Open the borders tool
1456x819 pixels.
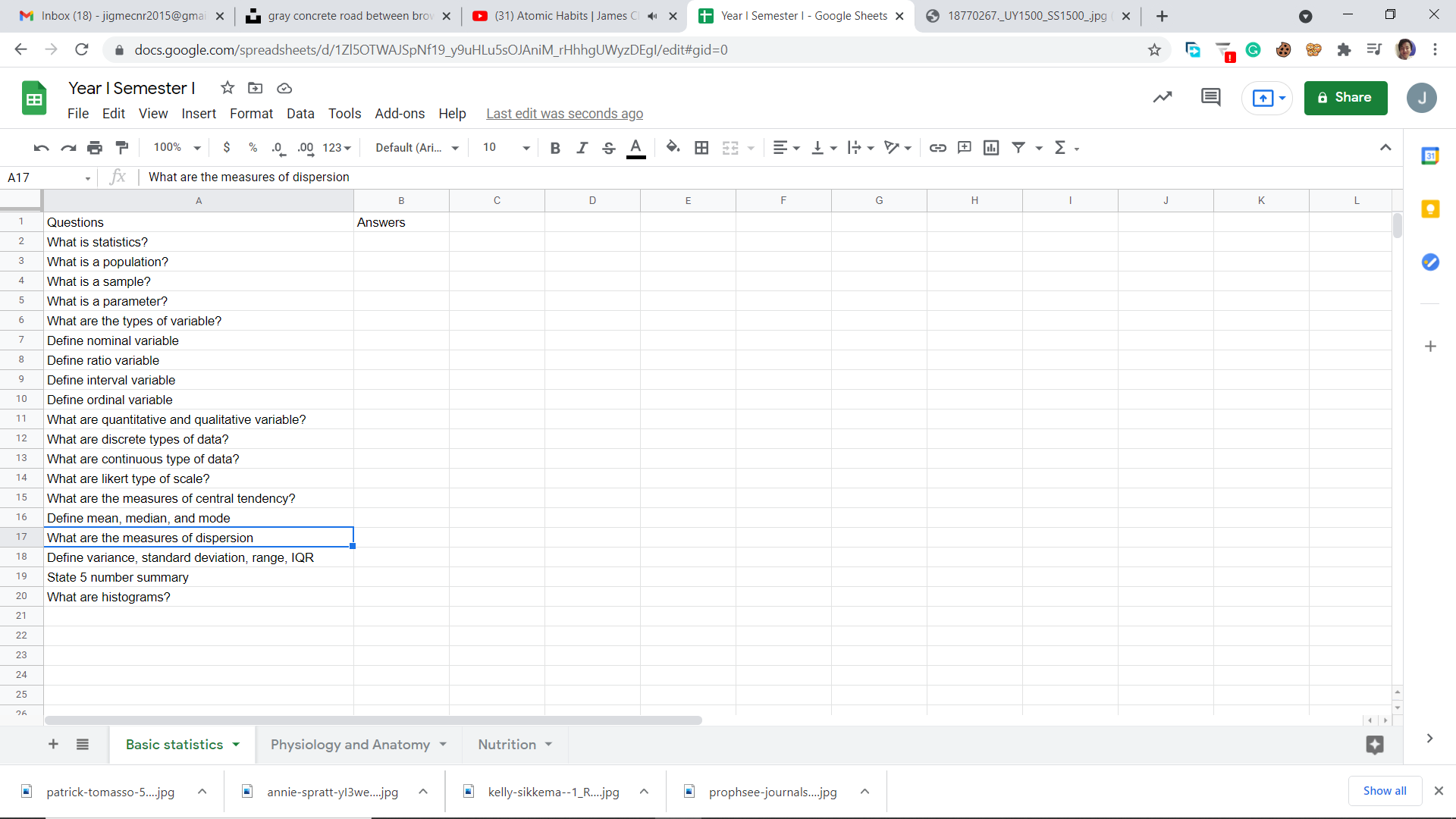click(x=701, y=148)
